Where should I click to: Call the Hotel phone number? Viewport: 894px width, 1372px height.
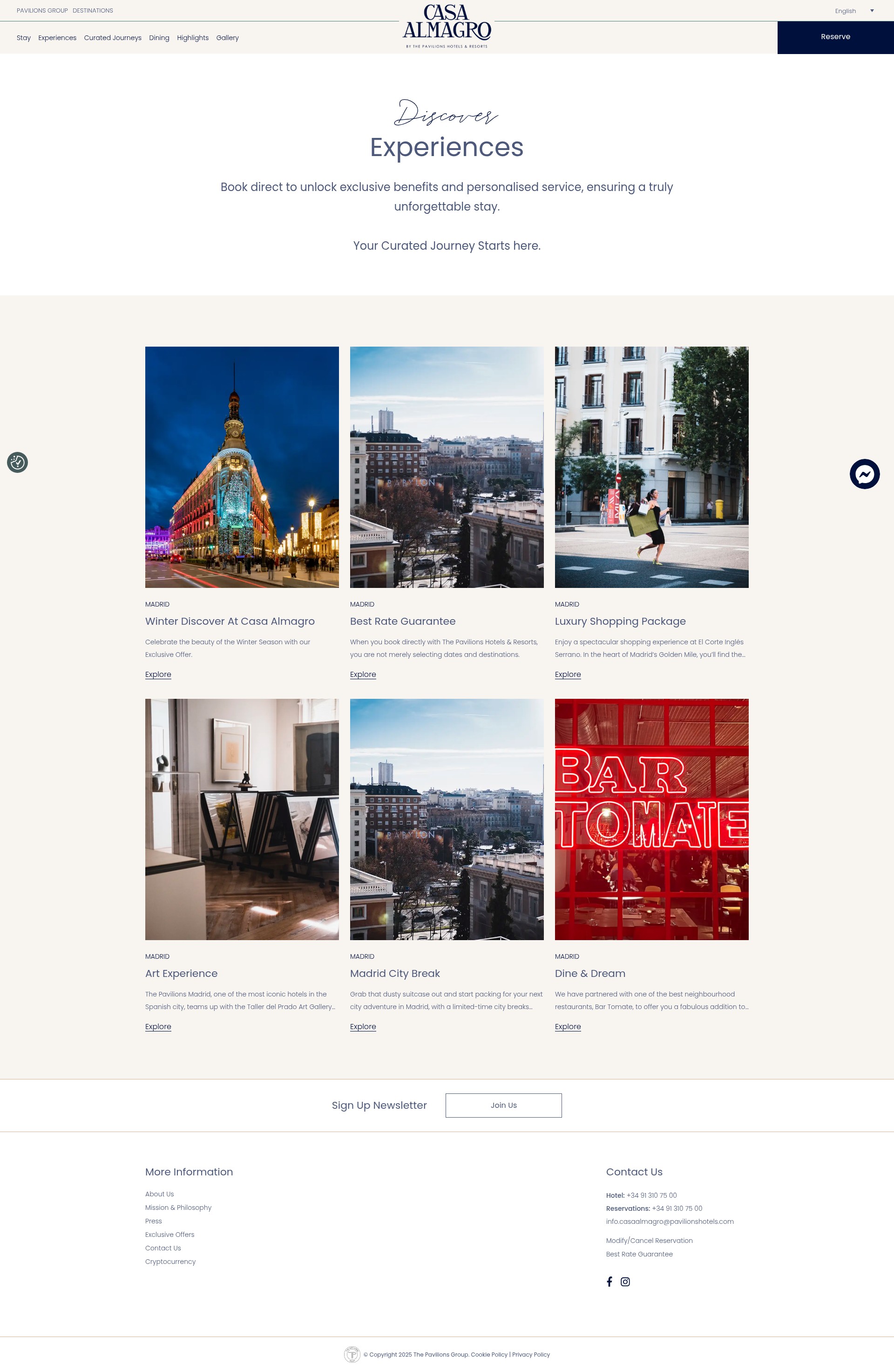tap(651, 1195)
